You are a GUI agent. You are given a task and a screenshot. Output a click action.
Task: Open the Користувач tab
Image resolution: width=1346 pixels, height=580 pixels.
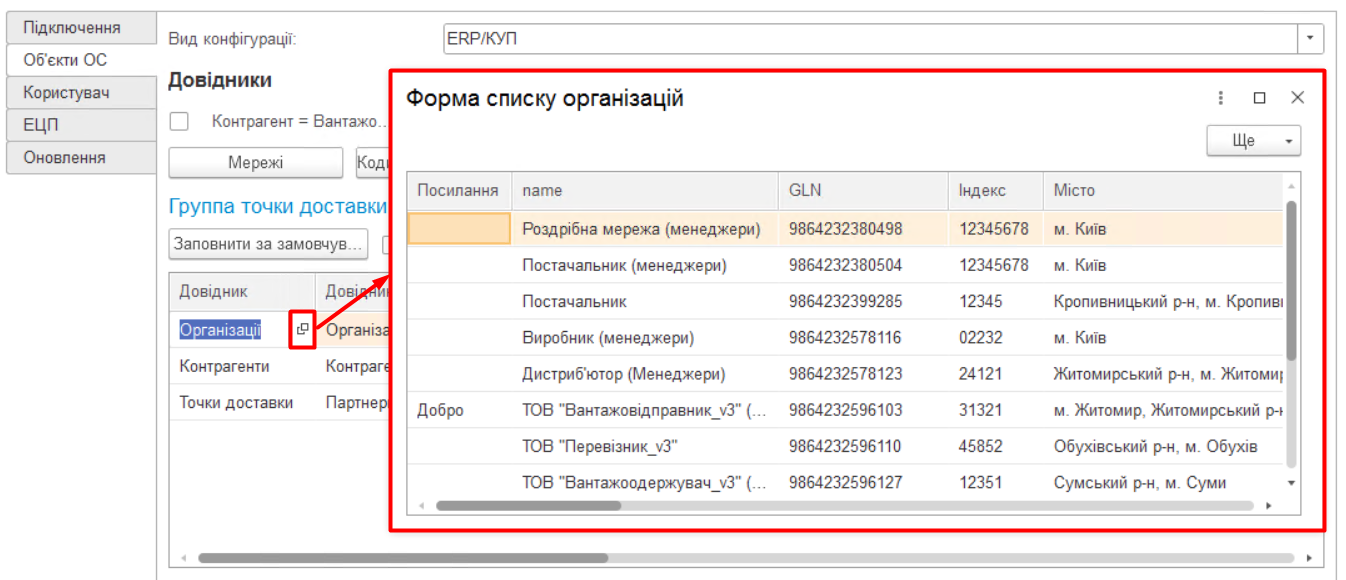(x=80, y=93)
